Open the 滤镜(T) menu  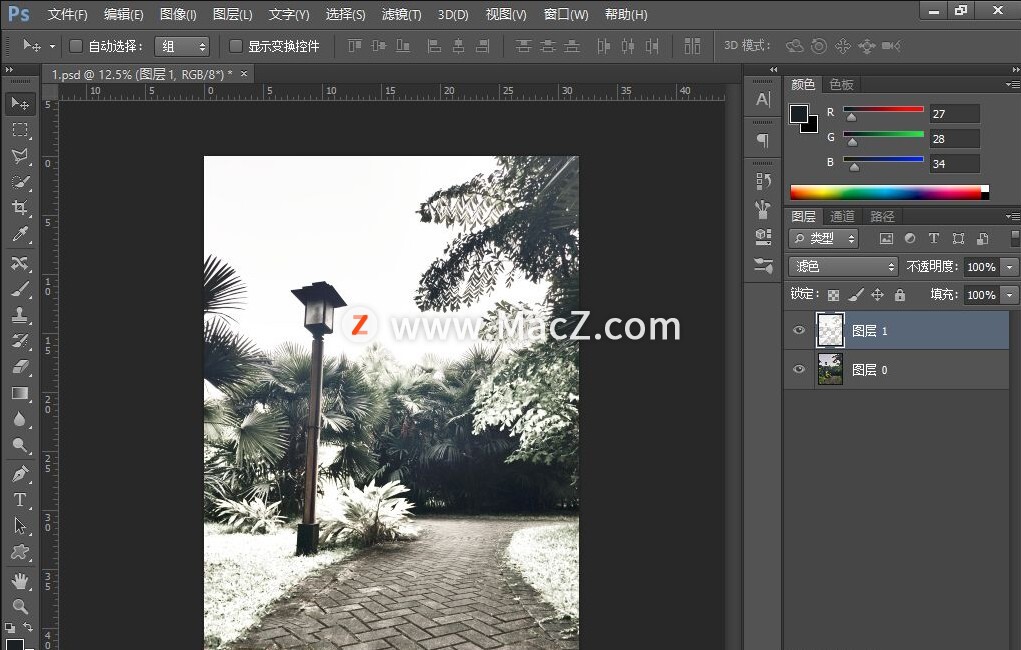pos(401,14)
